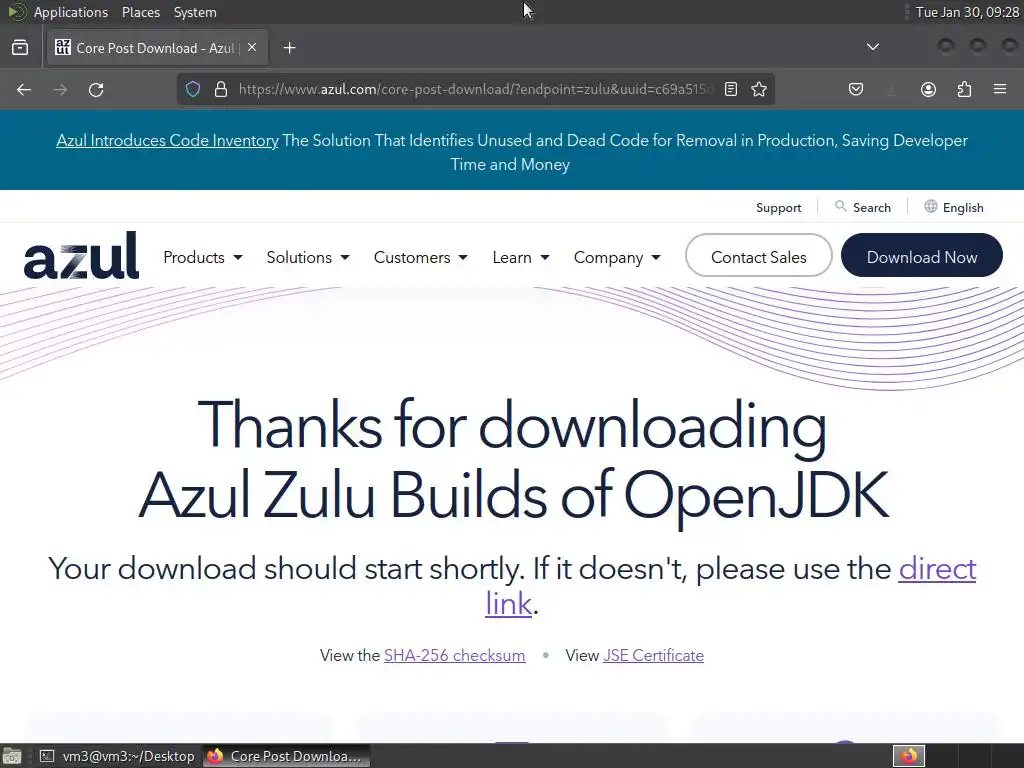Click the List all tabs chevron
Screen dimensions: 1024x768
[872, 47]
